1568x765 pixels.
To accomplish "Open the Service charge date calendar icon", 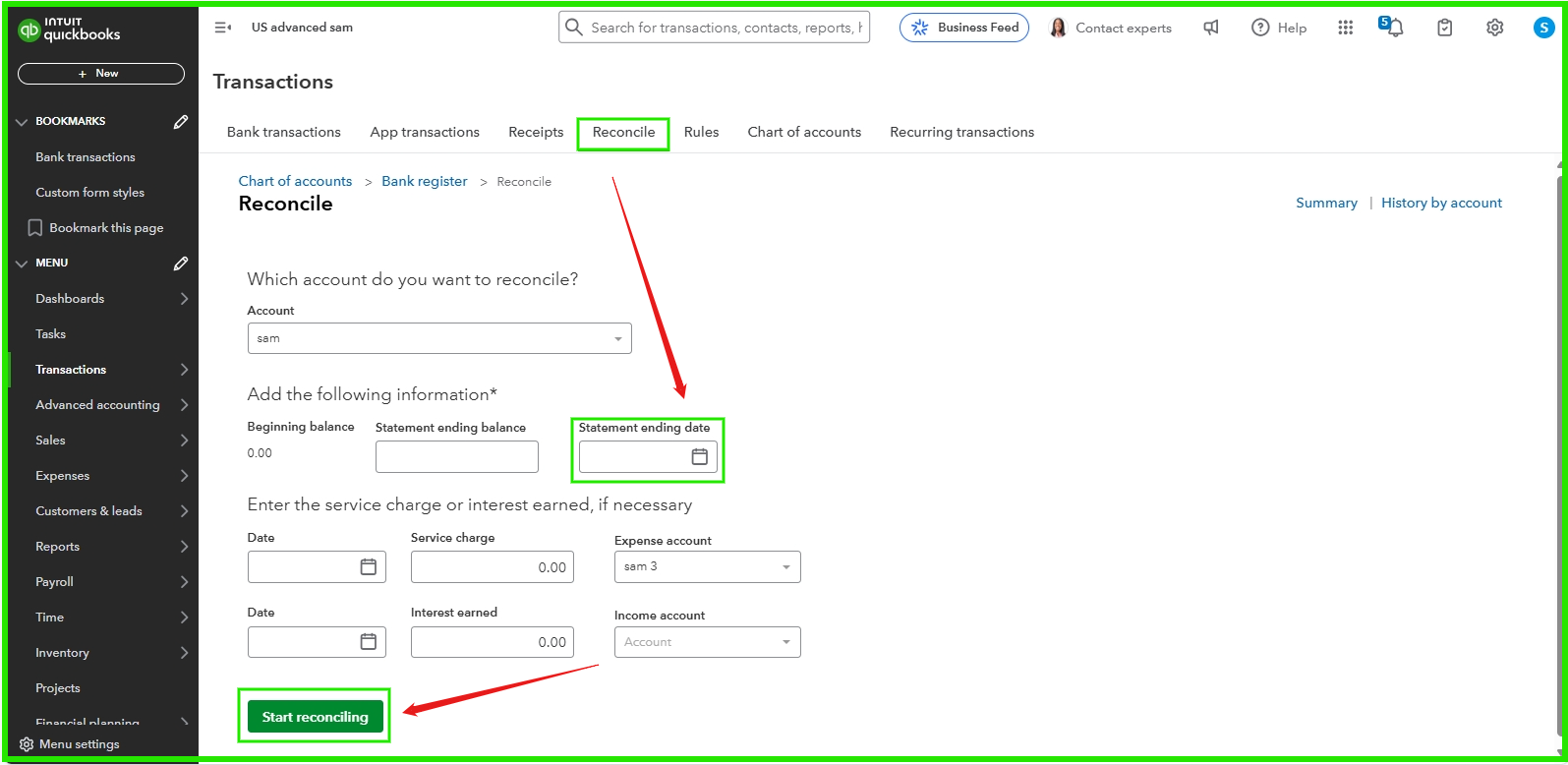I will coord(369,566).
